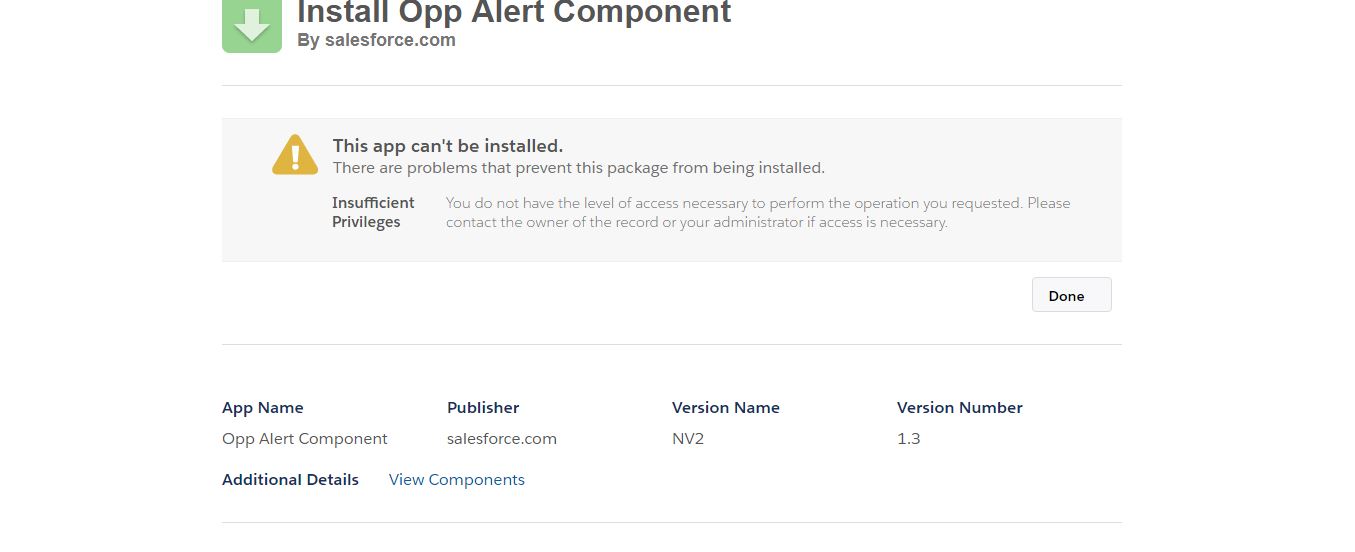
Task: Click the salesforce.com publisher value
Action: point(501,439)
